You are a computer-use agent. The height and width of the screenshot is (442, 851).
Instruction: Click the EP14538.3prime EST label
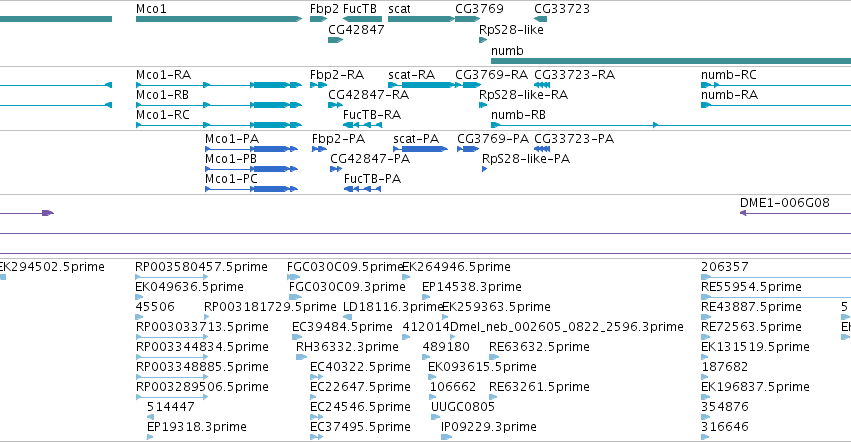tap(472, 286)
